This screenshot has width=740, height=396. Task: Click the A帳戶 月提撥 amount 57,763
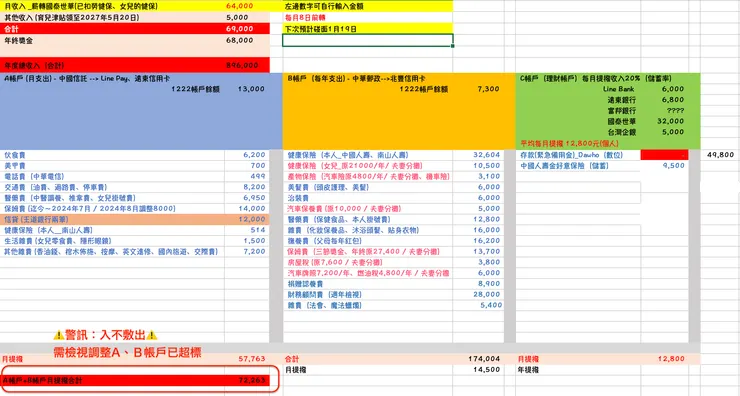(252, 359)
